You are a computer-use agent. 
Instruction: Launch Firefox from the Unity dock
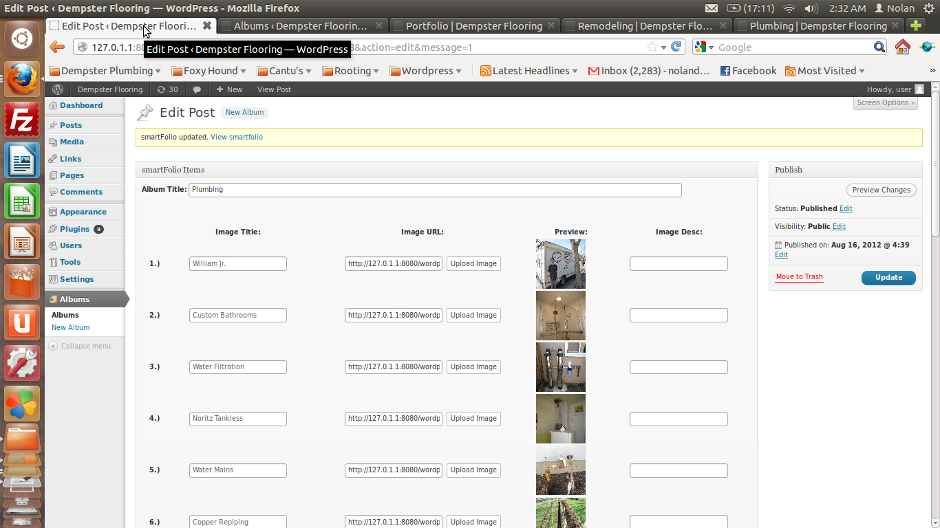pyautogui.click(x=22, y=79)
